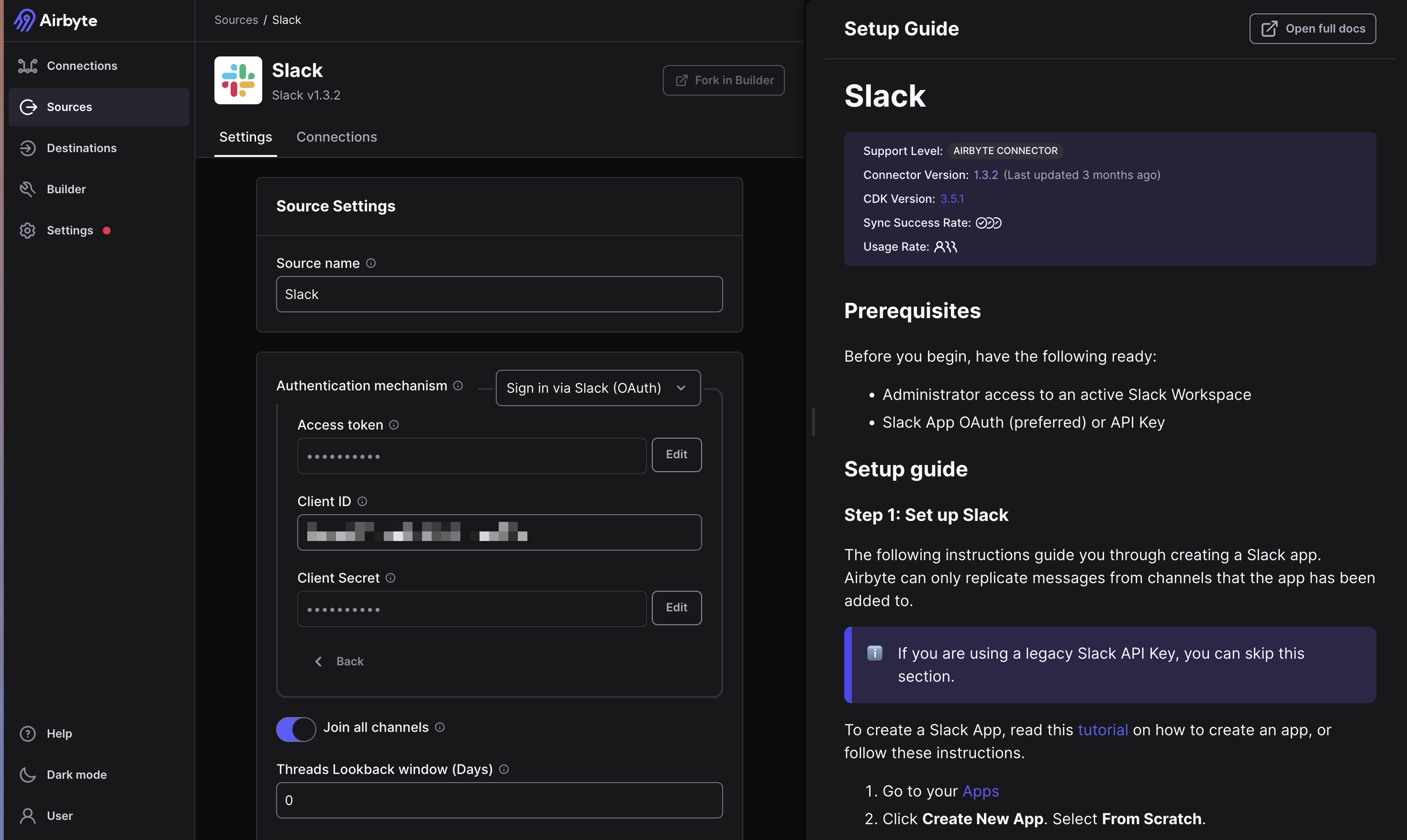Click the User profile icon

[27, 816]
